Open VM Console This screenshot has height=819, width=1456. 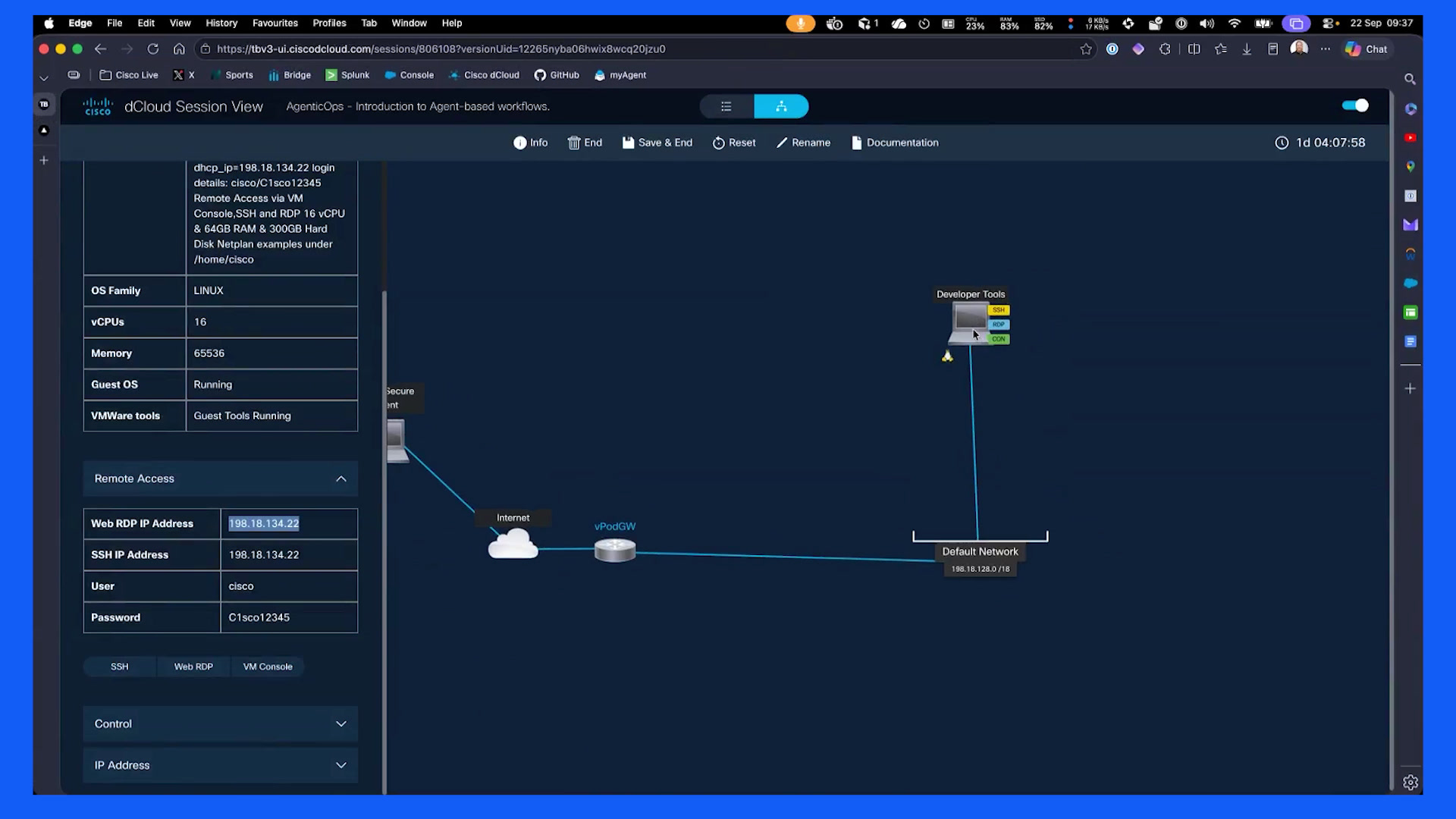point(268,667)
